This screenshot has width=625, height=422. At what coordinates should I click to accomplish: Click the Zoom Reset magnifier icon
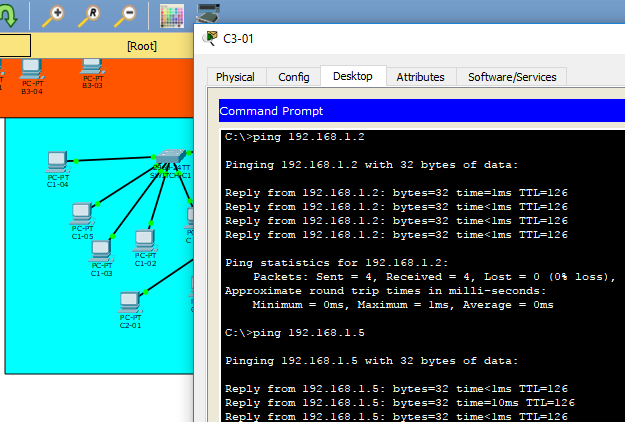pyautogui.click(x=89, y=16)
